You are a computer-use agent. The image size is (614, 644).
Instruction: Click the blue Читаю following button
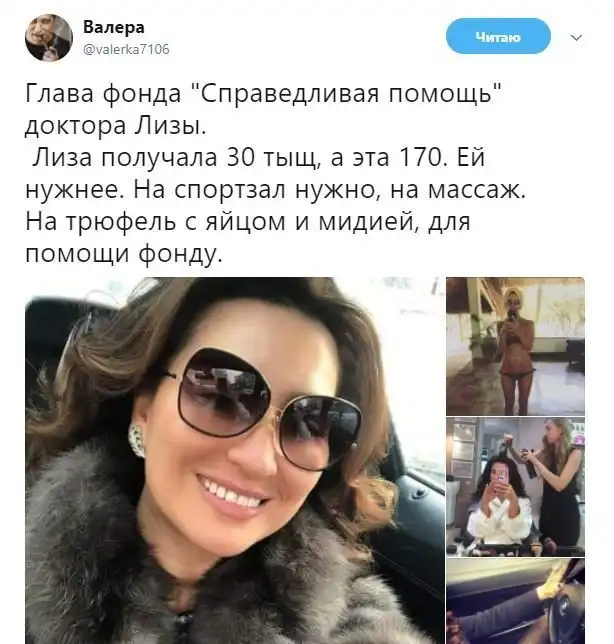(x=498, y=37)
